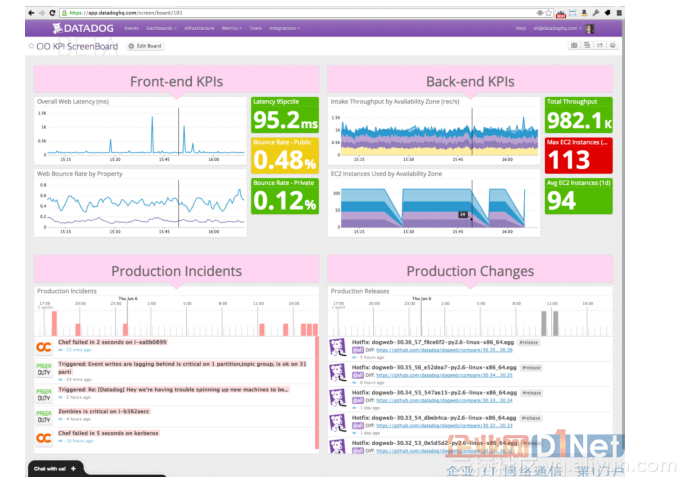This screenshot has width=688, height=488.
Task: Click PagerDuty icon beside Zombies incident
Action: [44, 416]
